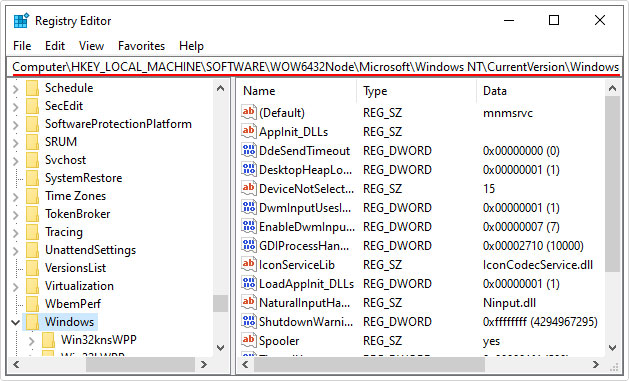
Task: Click the SecEdit folder icon
Action: (32, 106)
